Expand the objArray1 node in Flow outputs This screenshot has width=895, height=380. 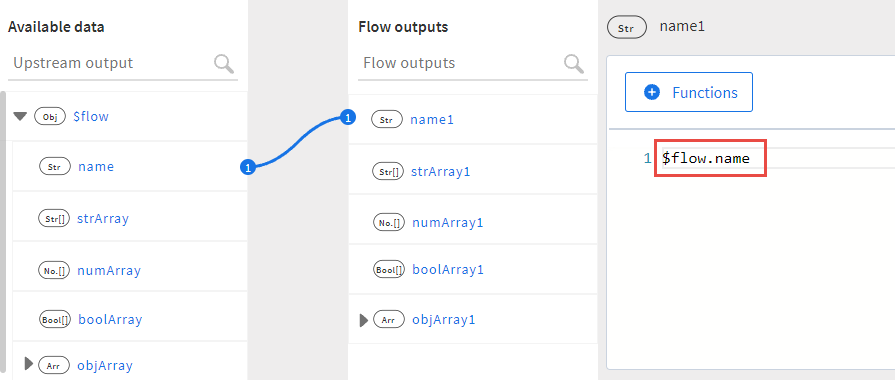coord(364,320)
